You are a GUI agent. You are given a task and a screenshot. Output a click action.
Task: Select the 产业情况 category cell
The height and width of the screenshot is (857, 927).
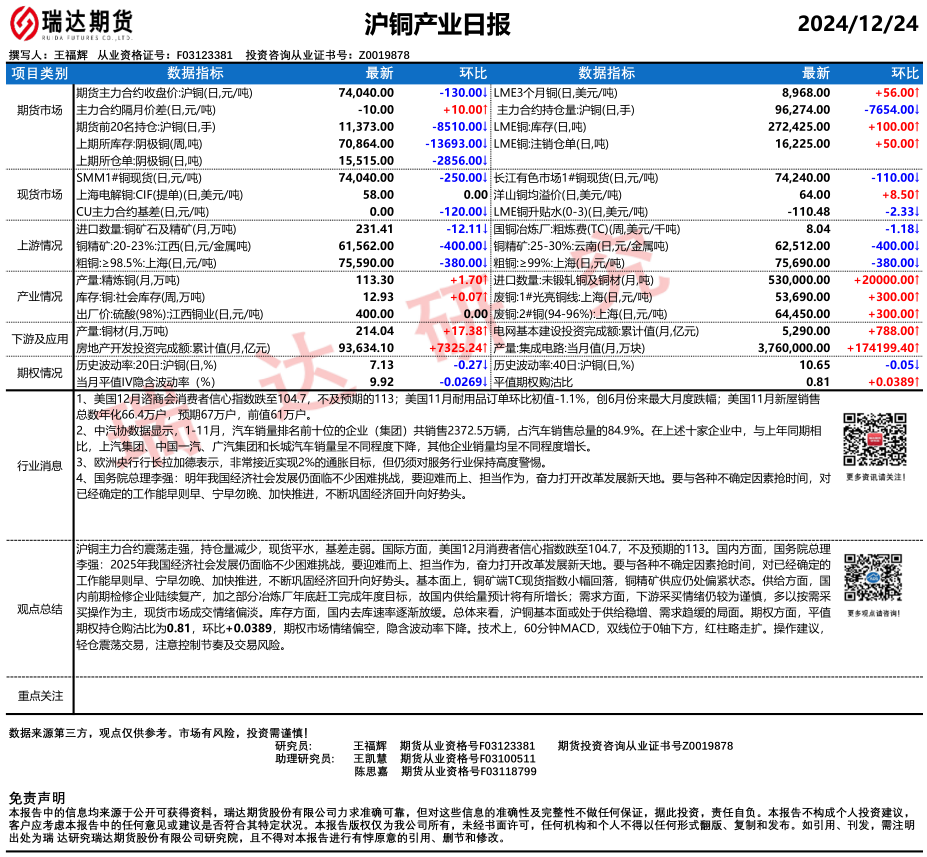[x=40, y=297]
